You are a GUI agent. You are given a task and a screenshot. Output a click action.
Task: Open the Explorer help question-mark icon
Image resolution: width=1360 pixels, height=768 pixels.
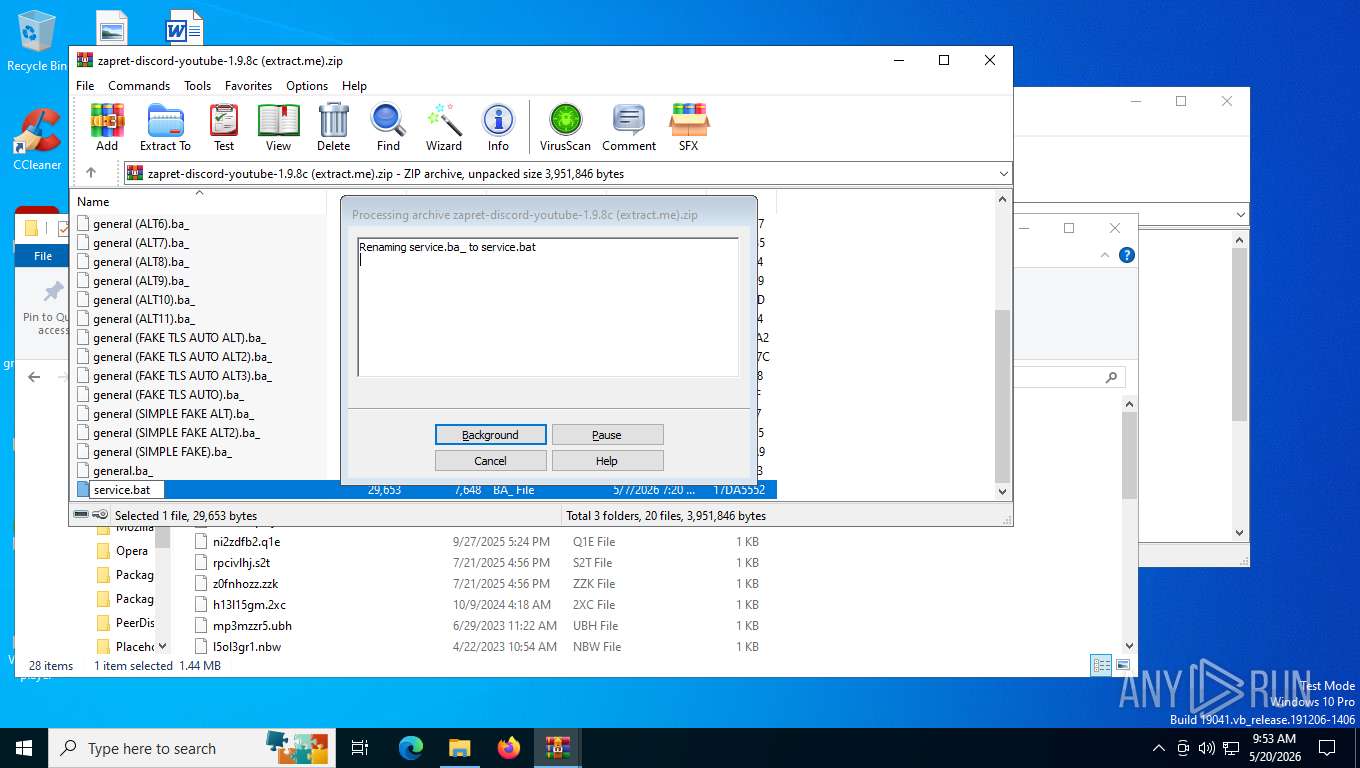pyautogui.click(x=1127, y=256)
